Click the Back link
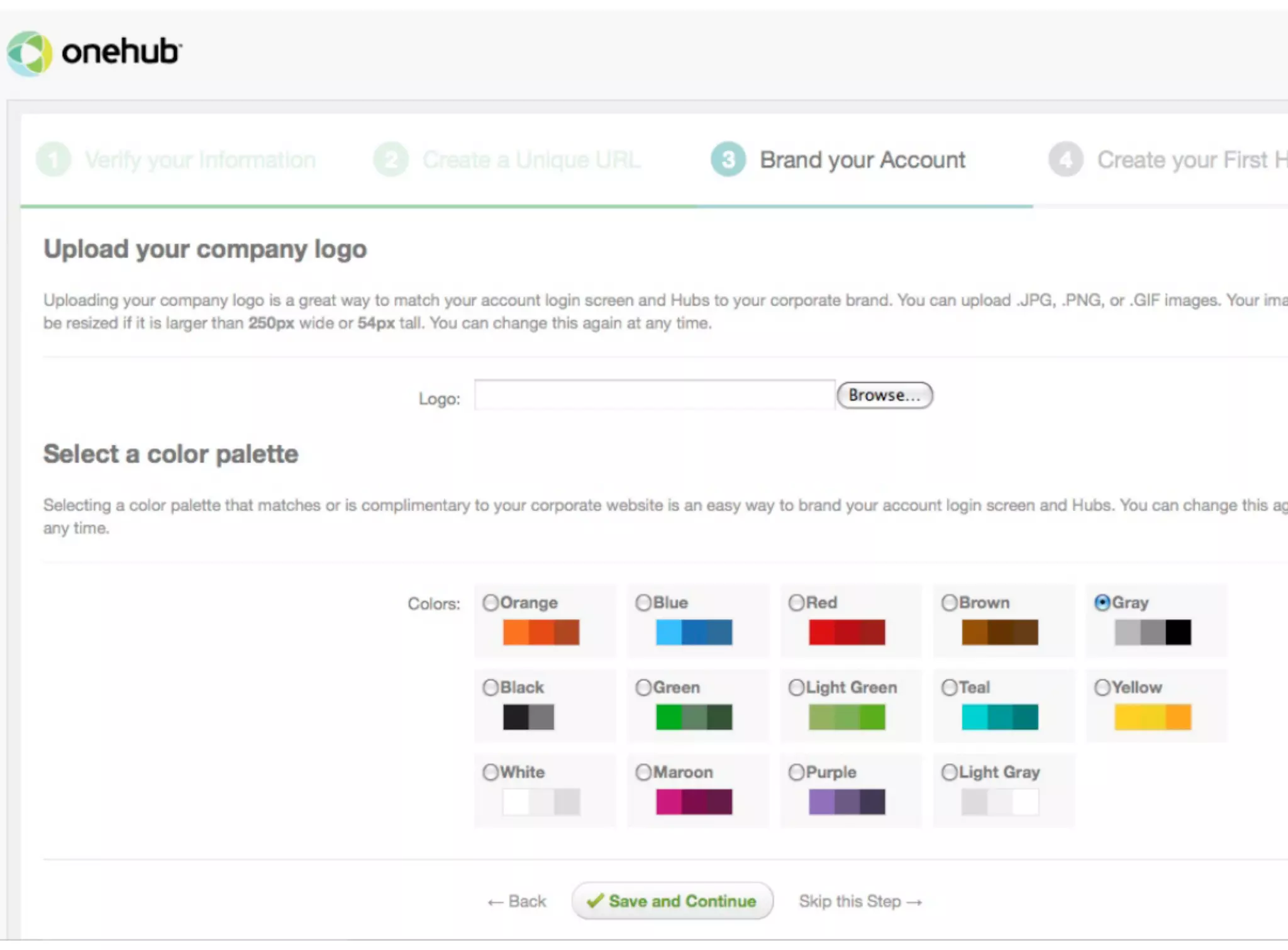This screenshot has width=1288, height=950. pos(517,902)
